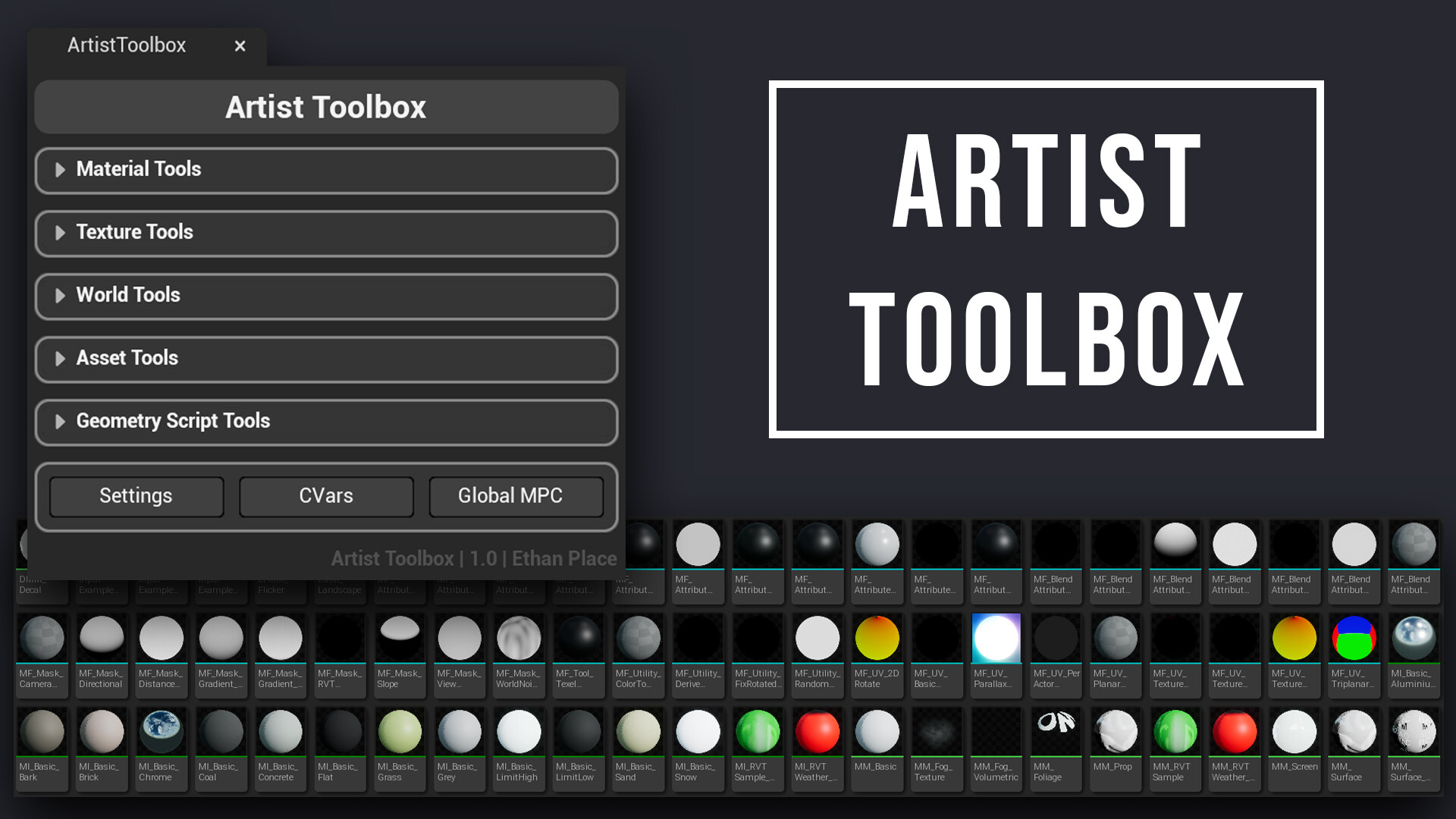Select the MI_Basic_Grass material thumbnail
This screenshot has width=1456, height=819.
pyautogui.click(x=399, y=732)
